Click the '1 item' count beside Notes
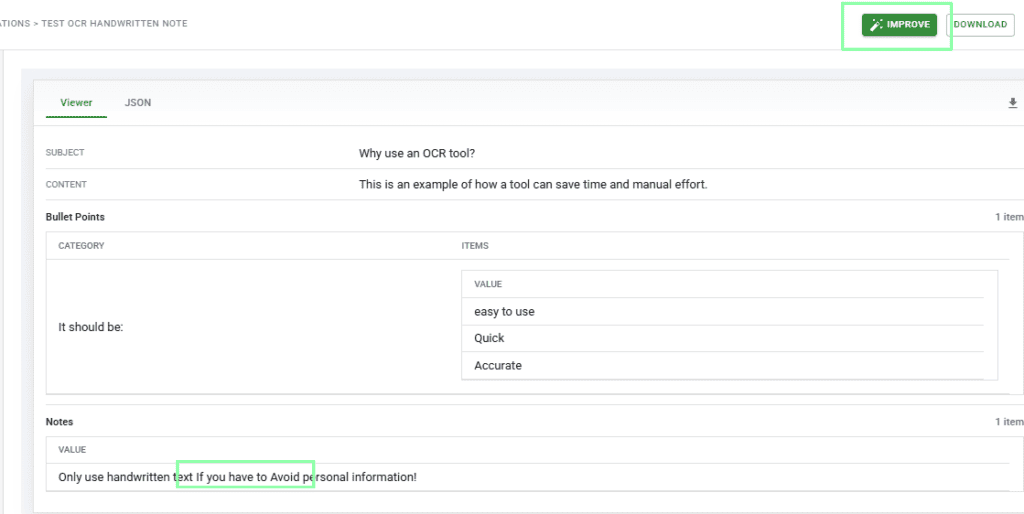The height and width of the screenshot is (514, 1024). click(1008, 422)
